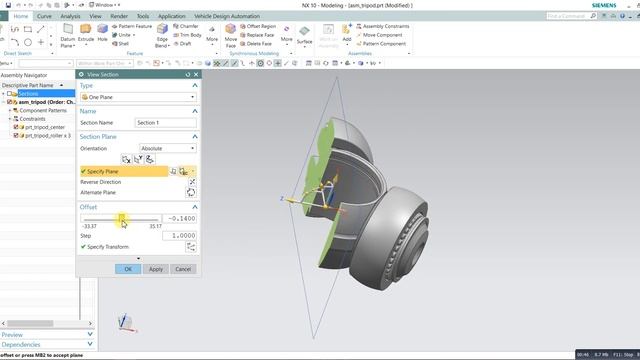Image resolution: width=640 pixels, height=360 pixels.
Task: Set section plane to X axis
Action: tap(126, 160)
